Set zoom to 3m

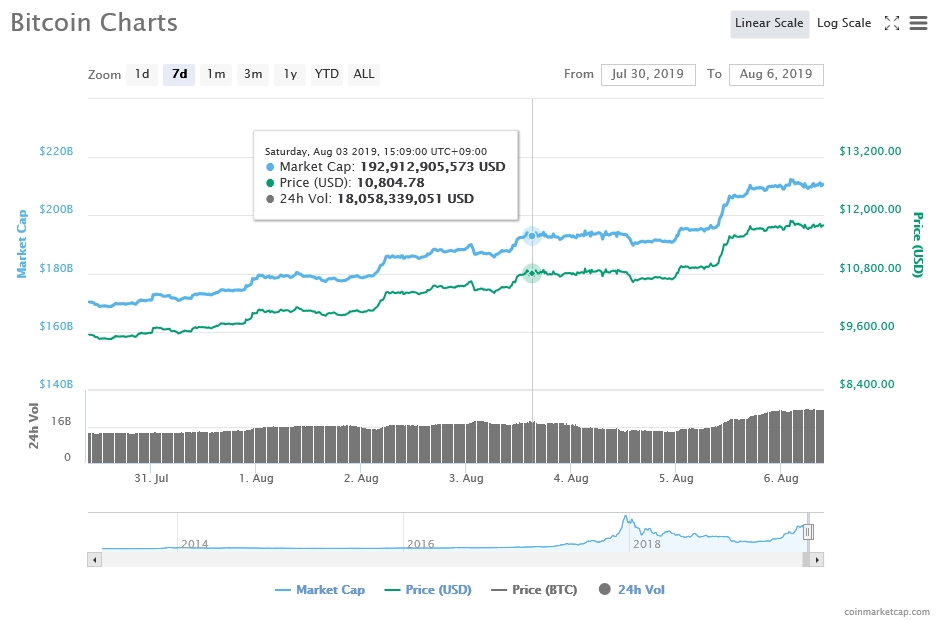pyautogui.click(x=253, y=74)
